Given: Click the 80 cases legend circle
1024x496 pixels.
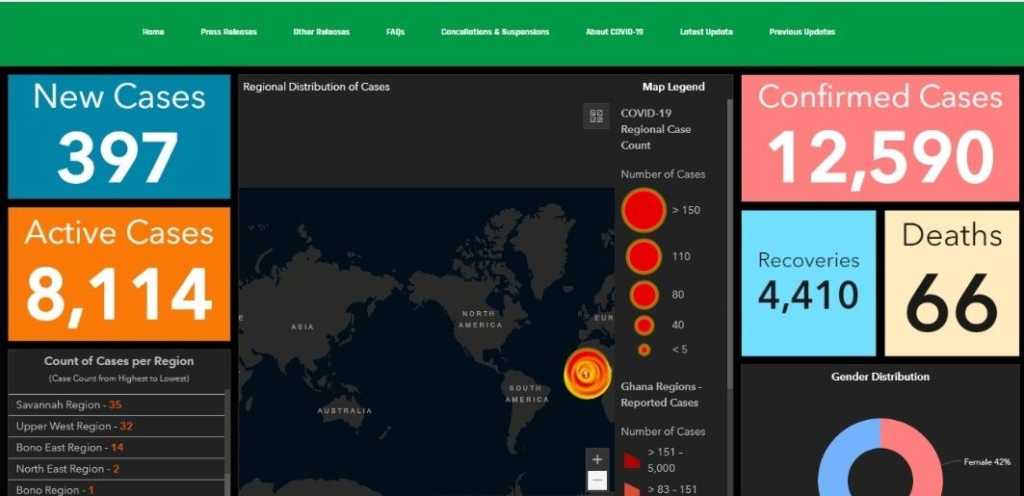Looking at the screenshot, I should point(644,295).
